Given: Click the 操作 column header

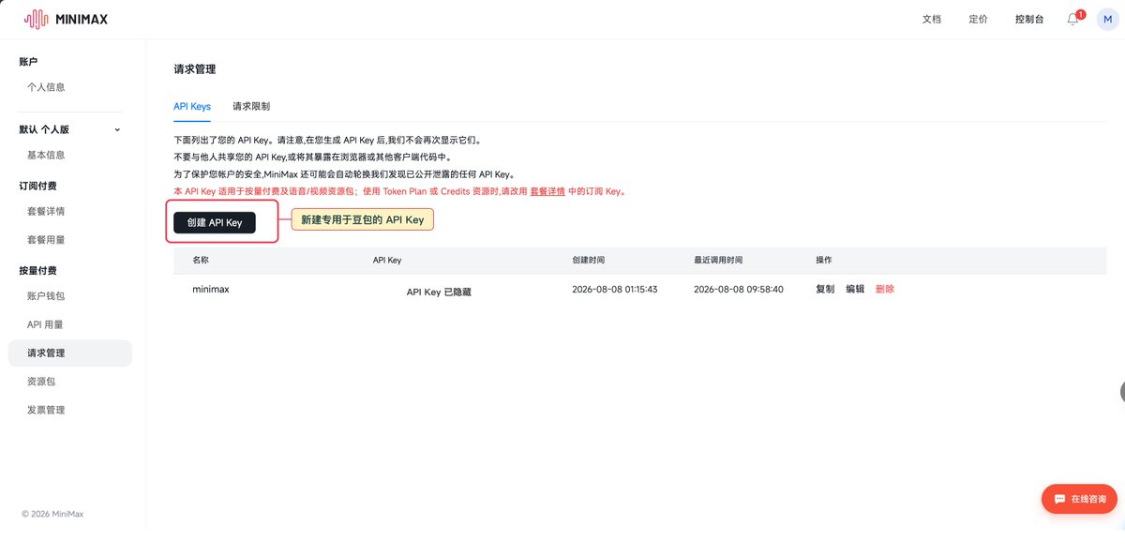Looking at the screenshot, I should [x=824, y=260].
